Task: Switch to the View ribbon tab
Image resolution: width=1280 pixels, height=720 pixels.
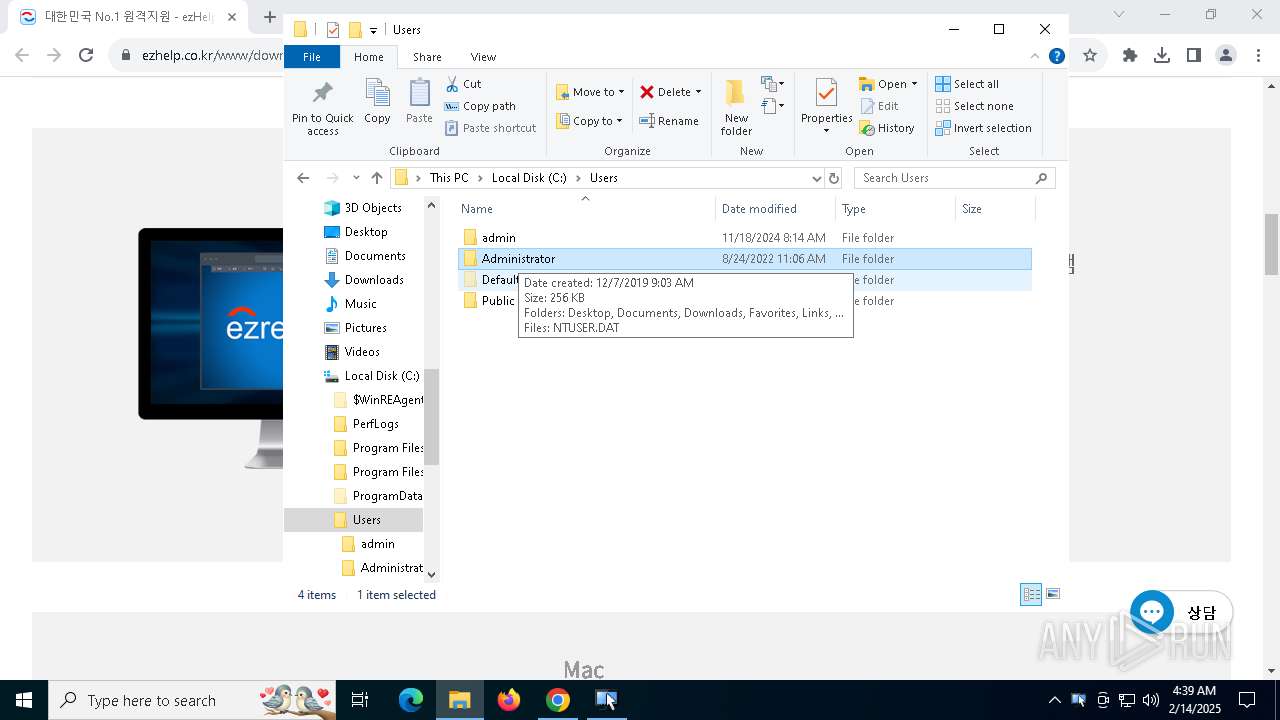Action: pyautogui.click(x=483, y=57)
